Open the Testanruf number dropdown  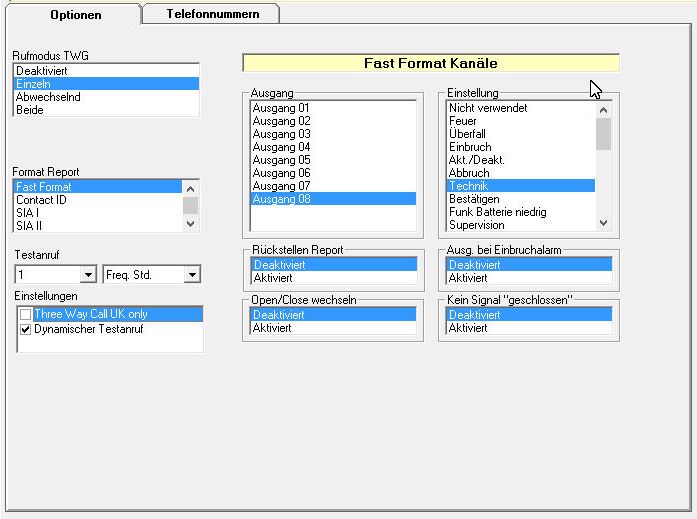(88, 275)
